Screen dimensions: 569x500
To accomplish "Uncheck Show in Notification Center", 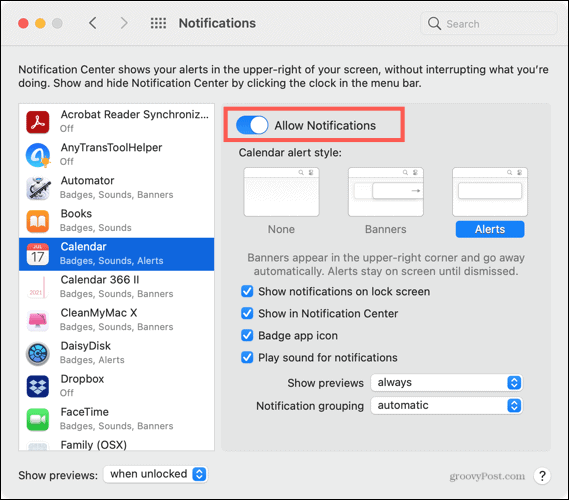I will pyautogui.click(x=247, y=313).
